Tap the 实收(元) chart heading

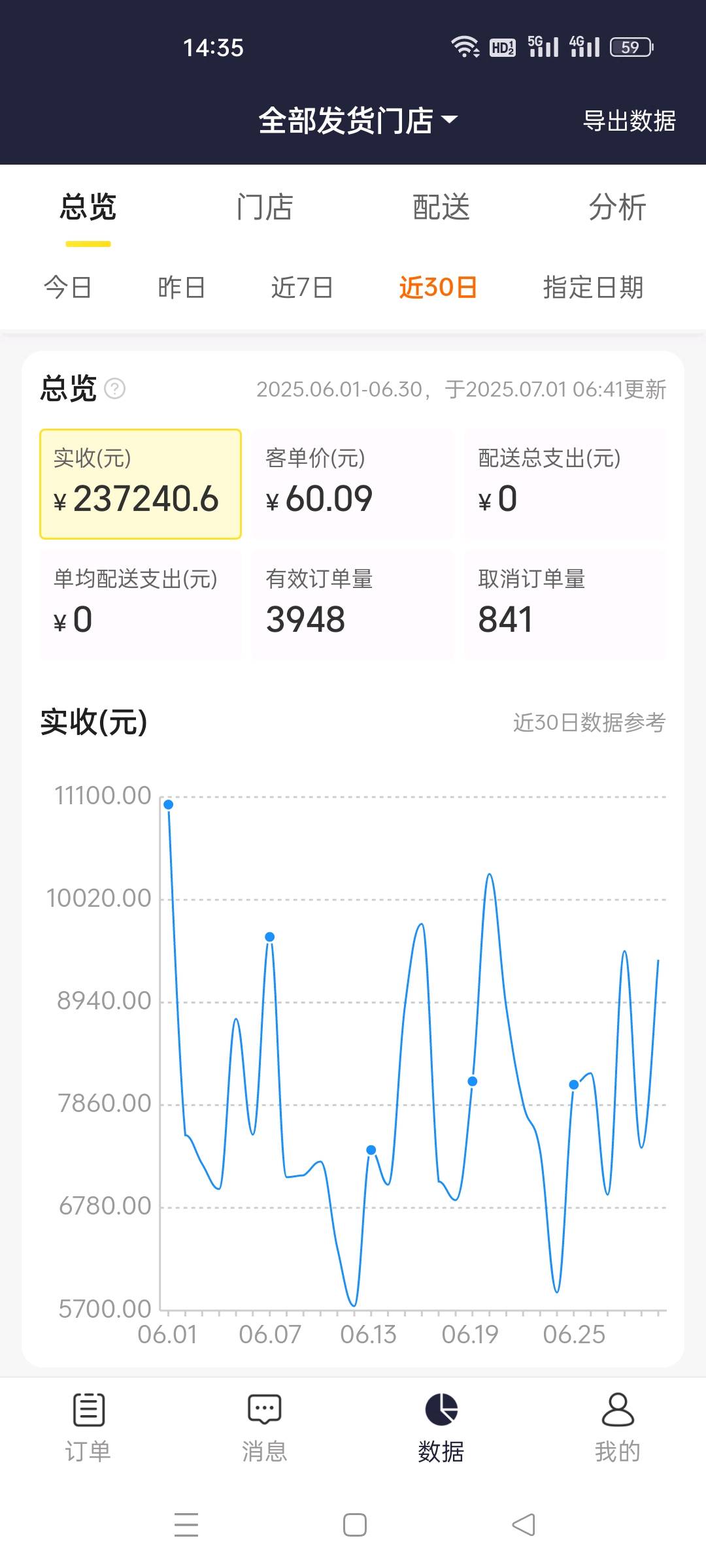[x=93, y=722]
